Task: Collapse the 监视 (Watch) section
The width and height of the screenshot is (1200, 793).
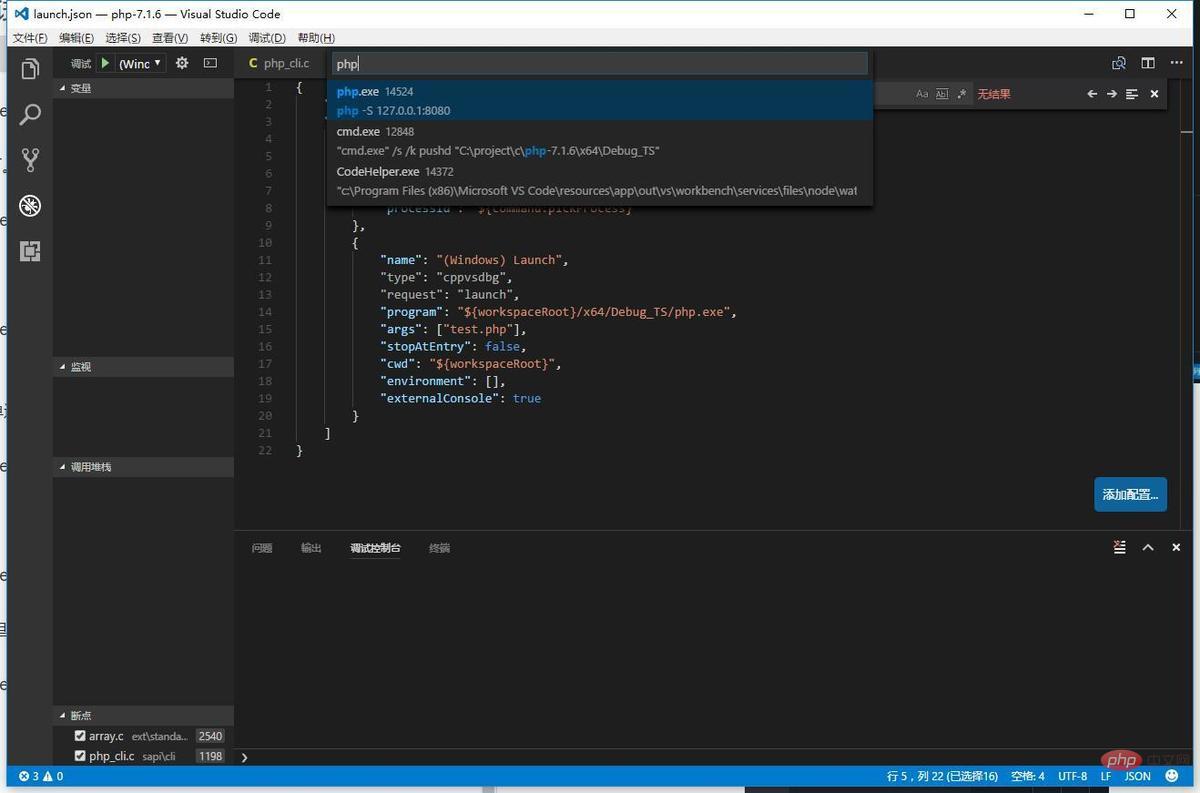Action: click(x=143, y=367)
